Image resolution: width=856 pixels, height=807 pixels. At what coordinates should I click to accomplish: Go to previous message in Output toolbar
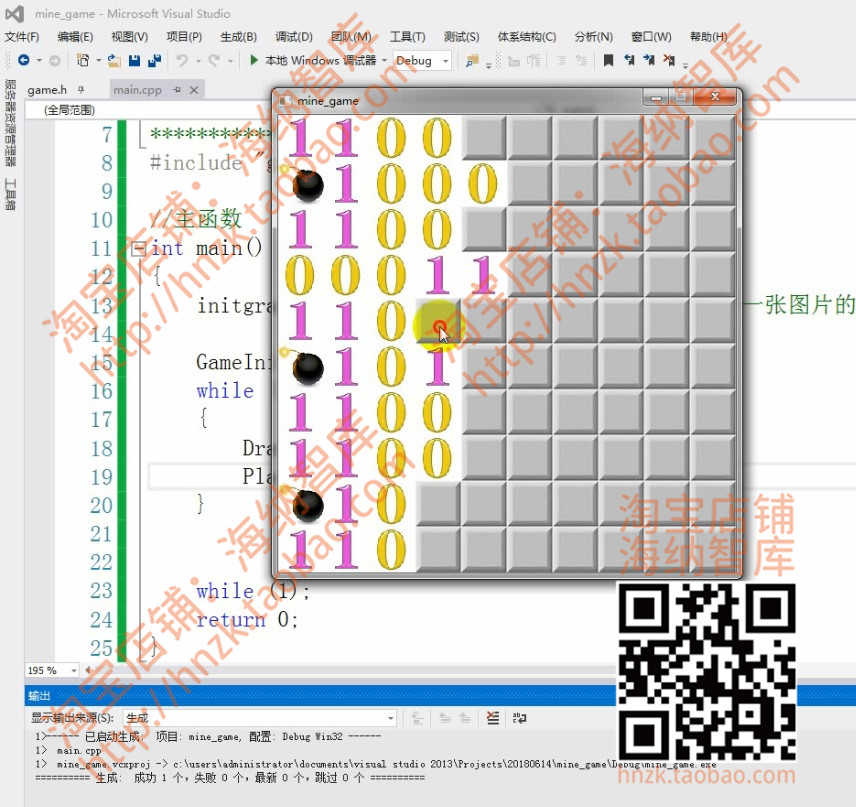click(445, 718)
